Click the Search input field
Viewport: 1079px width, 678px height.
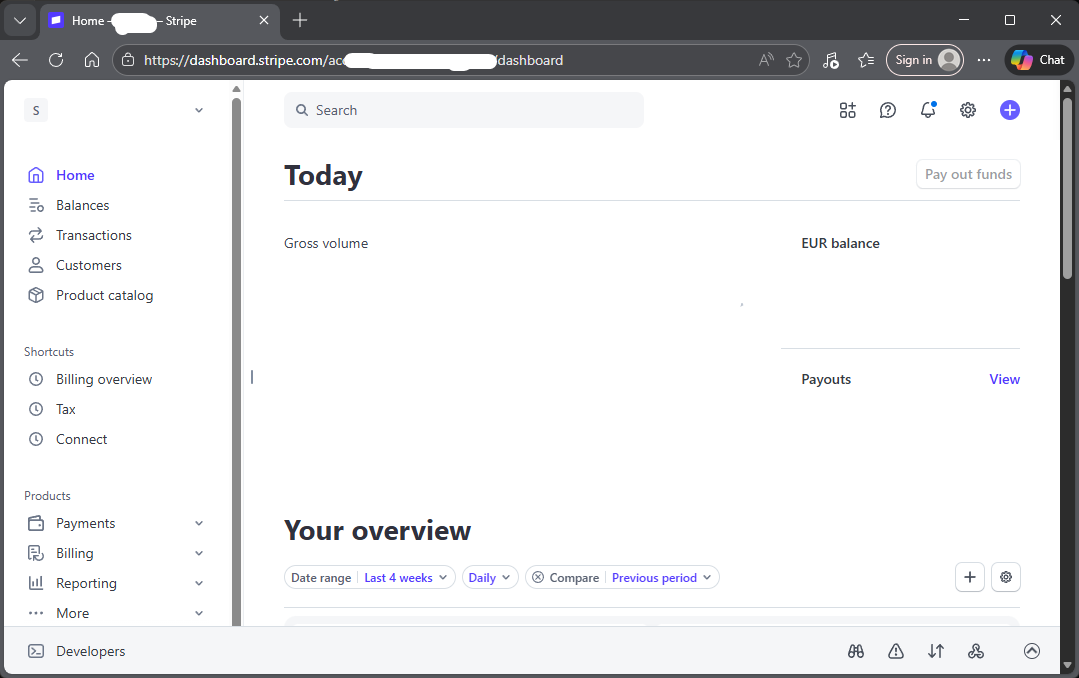pyautogui.click(x=464, y=110)
